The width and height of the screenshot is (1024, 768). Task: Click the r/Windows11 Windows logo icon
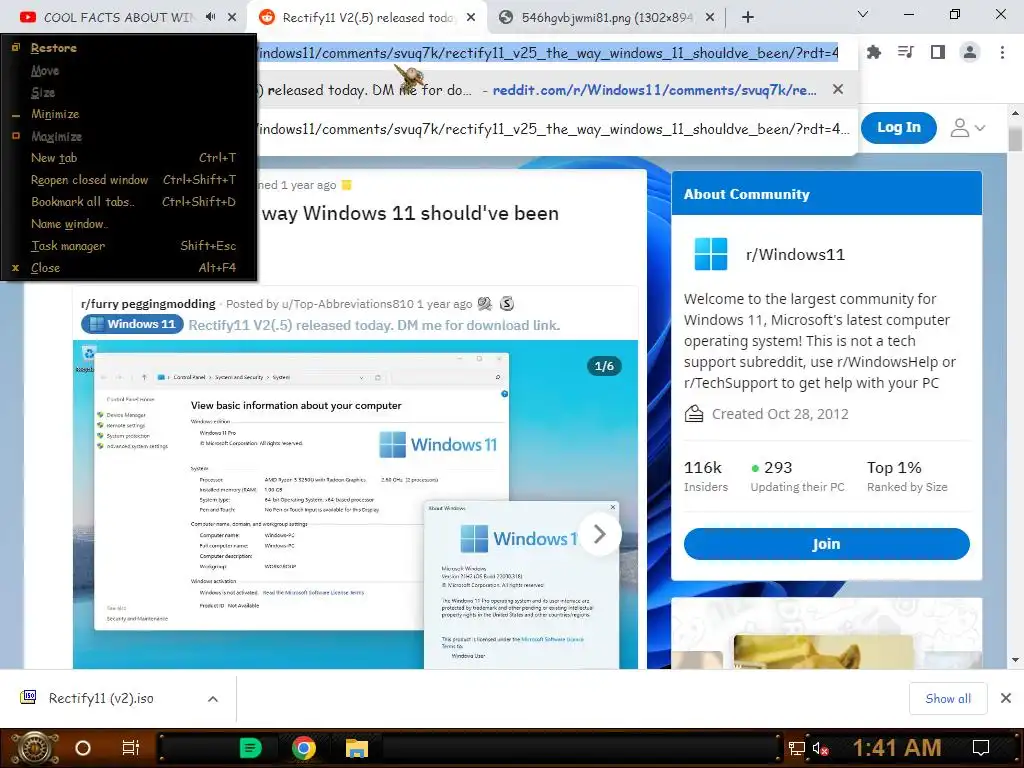tap(711, 254)
